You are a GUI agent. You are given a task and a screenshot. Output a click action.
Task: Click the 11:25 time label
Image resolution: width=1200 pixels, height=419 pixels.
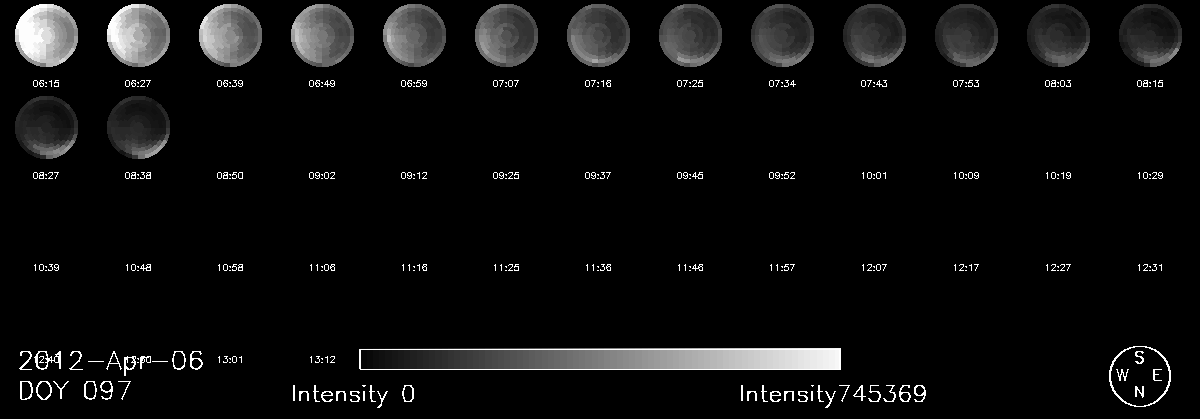pos(506,268)
